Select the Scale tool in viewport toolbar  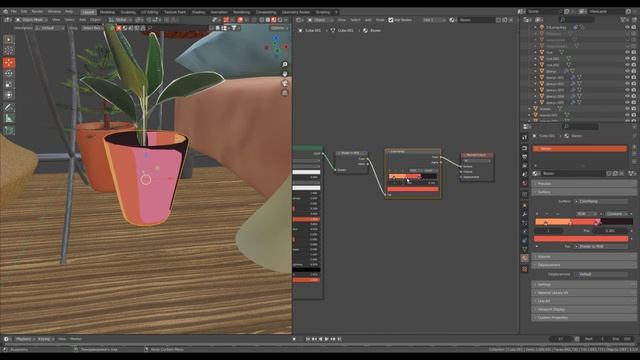click(9, 84)
